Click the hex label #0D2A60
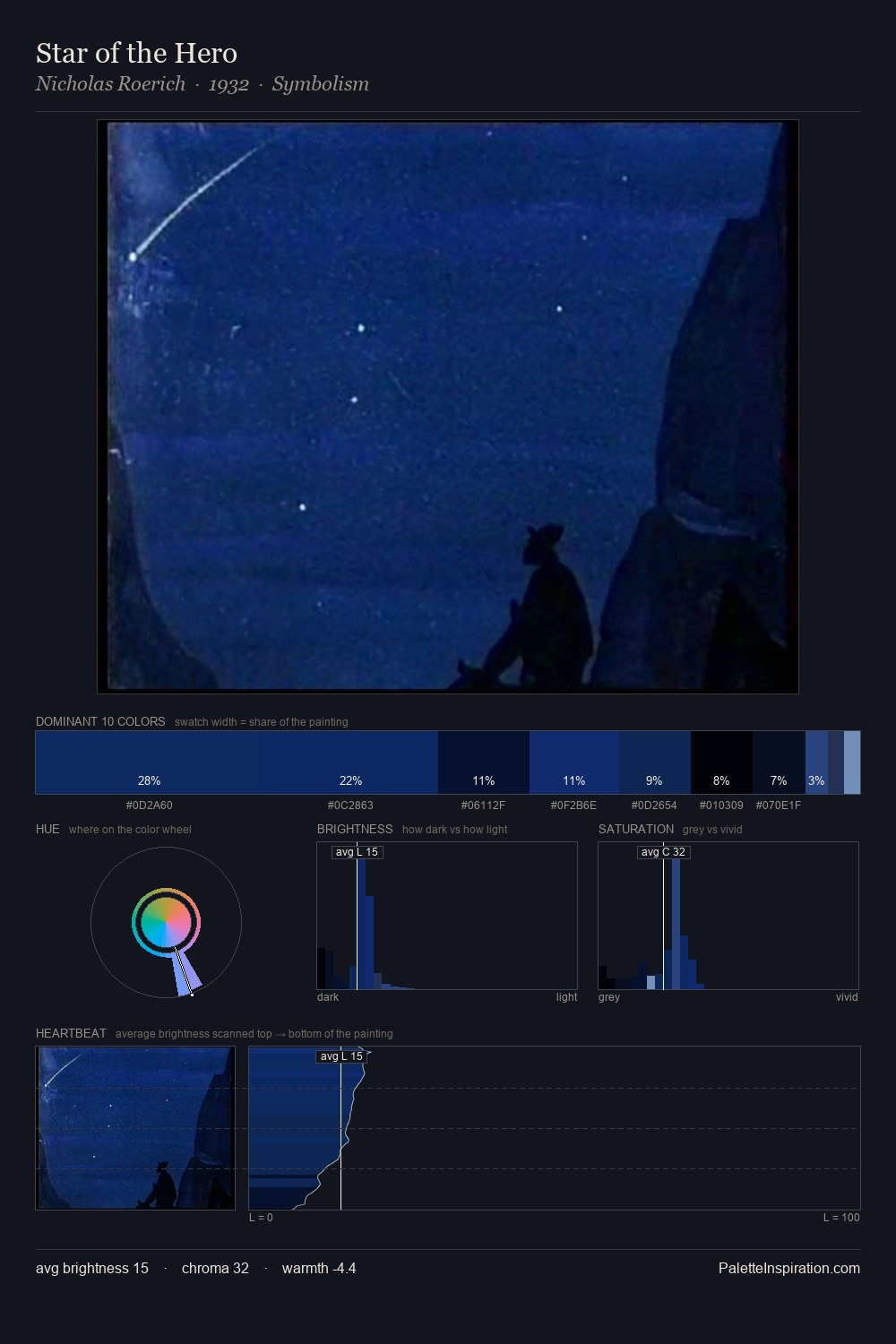Image resolution: width=896 pixels, height=1344 pixels. 150,806
